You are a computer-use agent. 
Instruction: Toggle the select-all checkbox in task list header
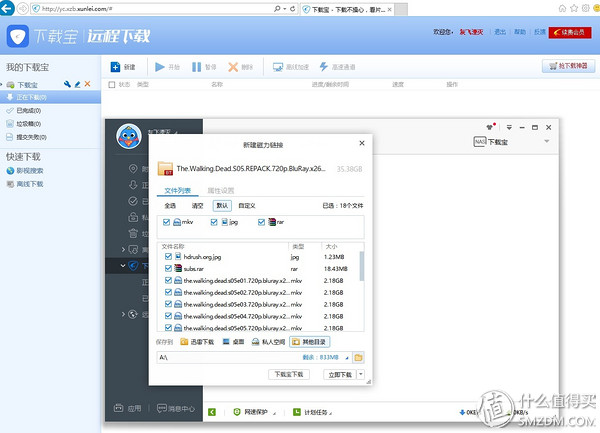point(112,85)
